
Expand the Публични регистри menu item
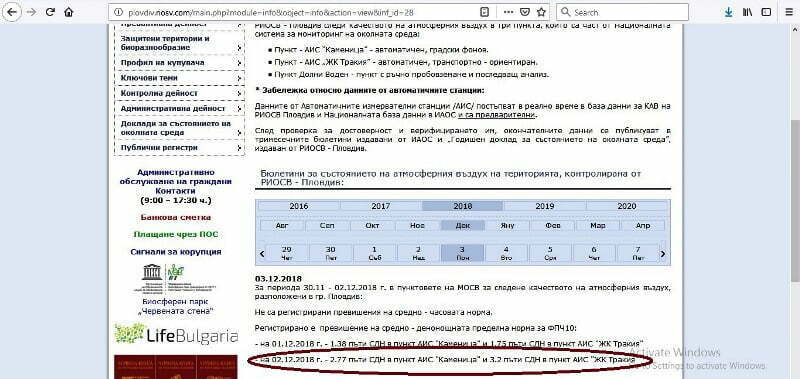coord(182,148)
